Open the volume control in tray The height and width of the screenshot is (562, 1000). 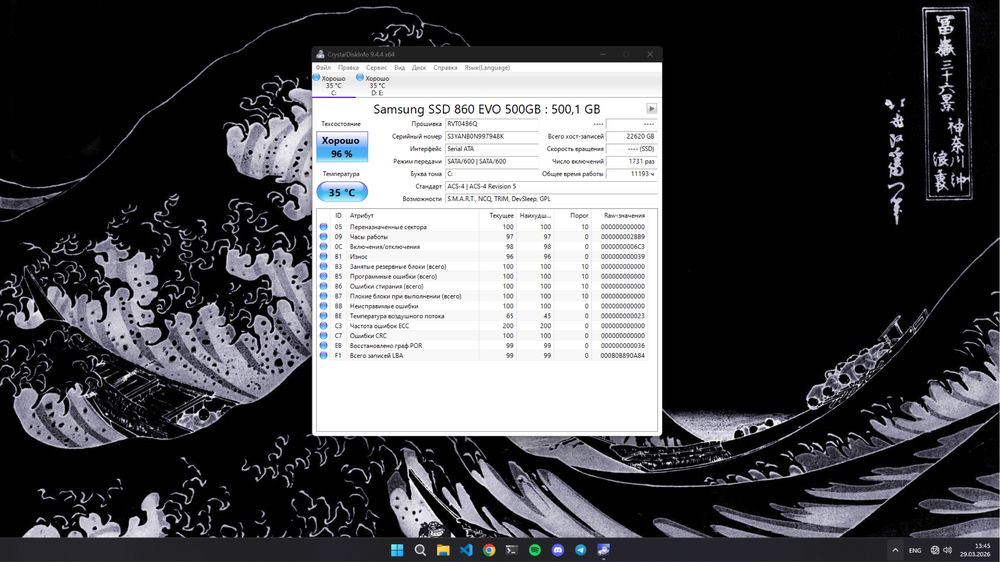click(x=947, y=550)
